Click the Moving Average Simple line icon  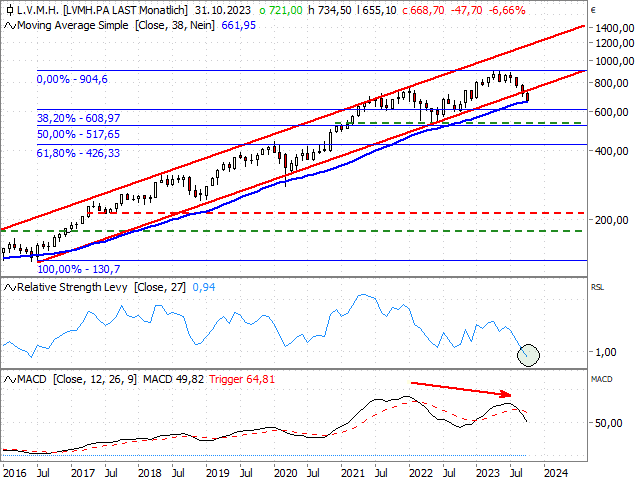click(9, 26)
